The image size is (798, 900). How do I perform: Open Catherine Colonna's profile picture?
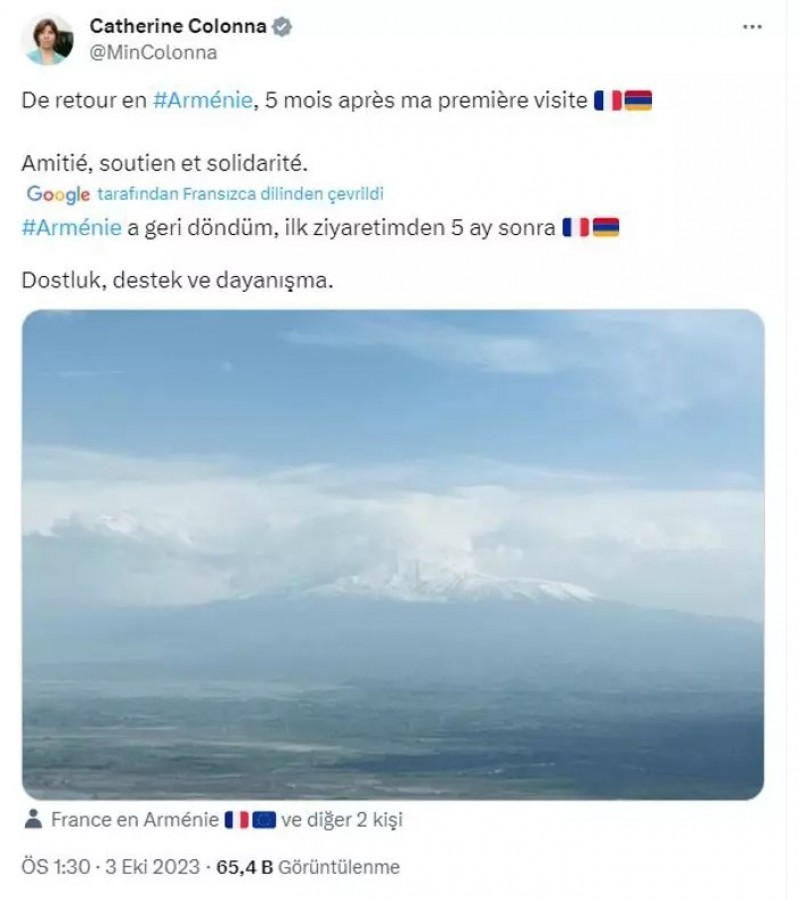47,39
